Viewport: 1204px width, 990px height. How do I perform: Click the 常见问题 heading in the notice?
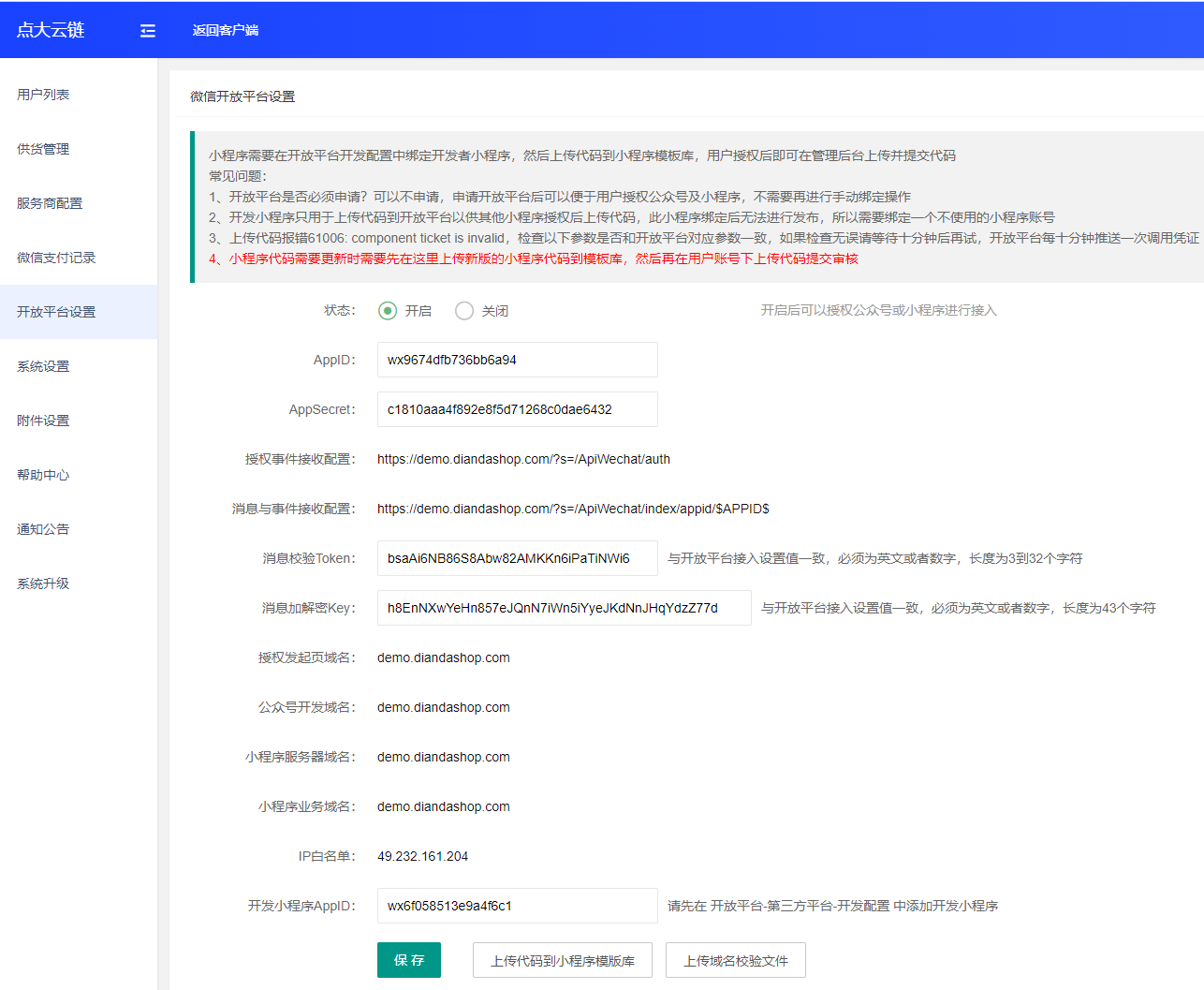[238, 176]
